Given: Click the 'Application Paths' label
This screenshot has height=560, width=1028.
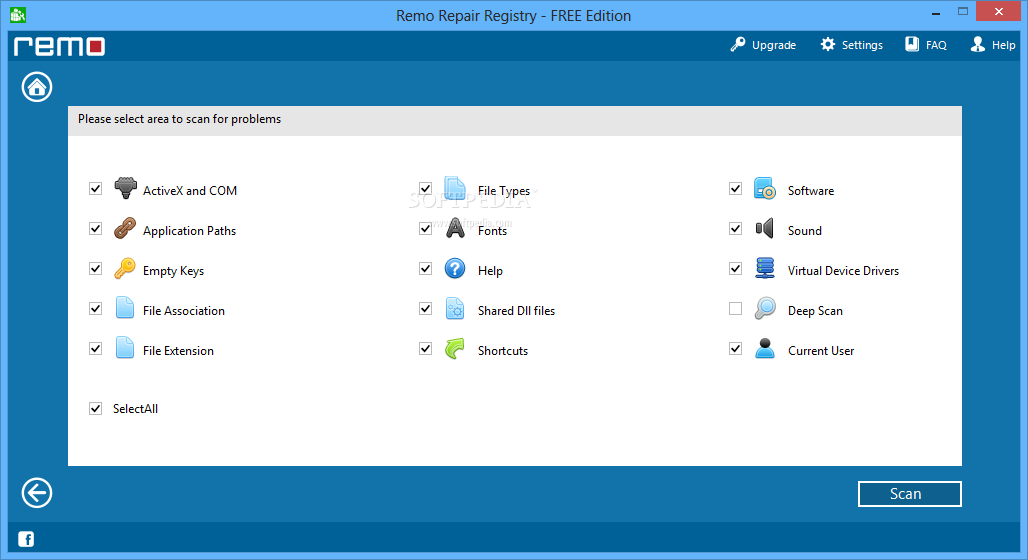Looking at the screenshot, I should click(x=189, y=231).
